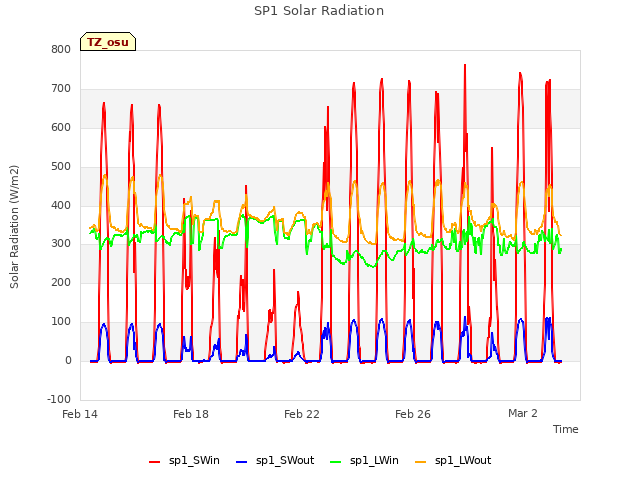This screenshot has width=640, height=480.
Task: Click the Mar 2 x-axis tick label
Action: (522, 413)
